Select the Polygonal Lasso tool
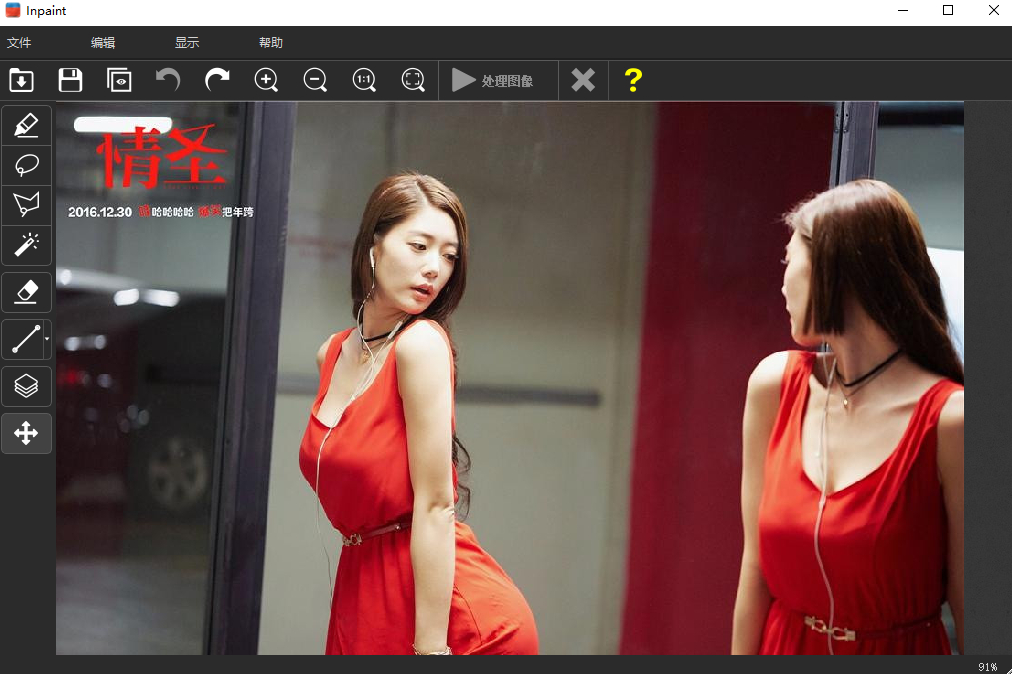Viewport: 1012px width, 674px height. (26, 205)
